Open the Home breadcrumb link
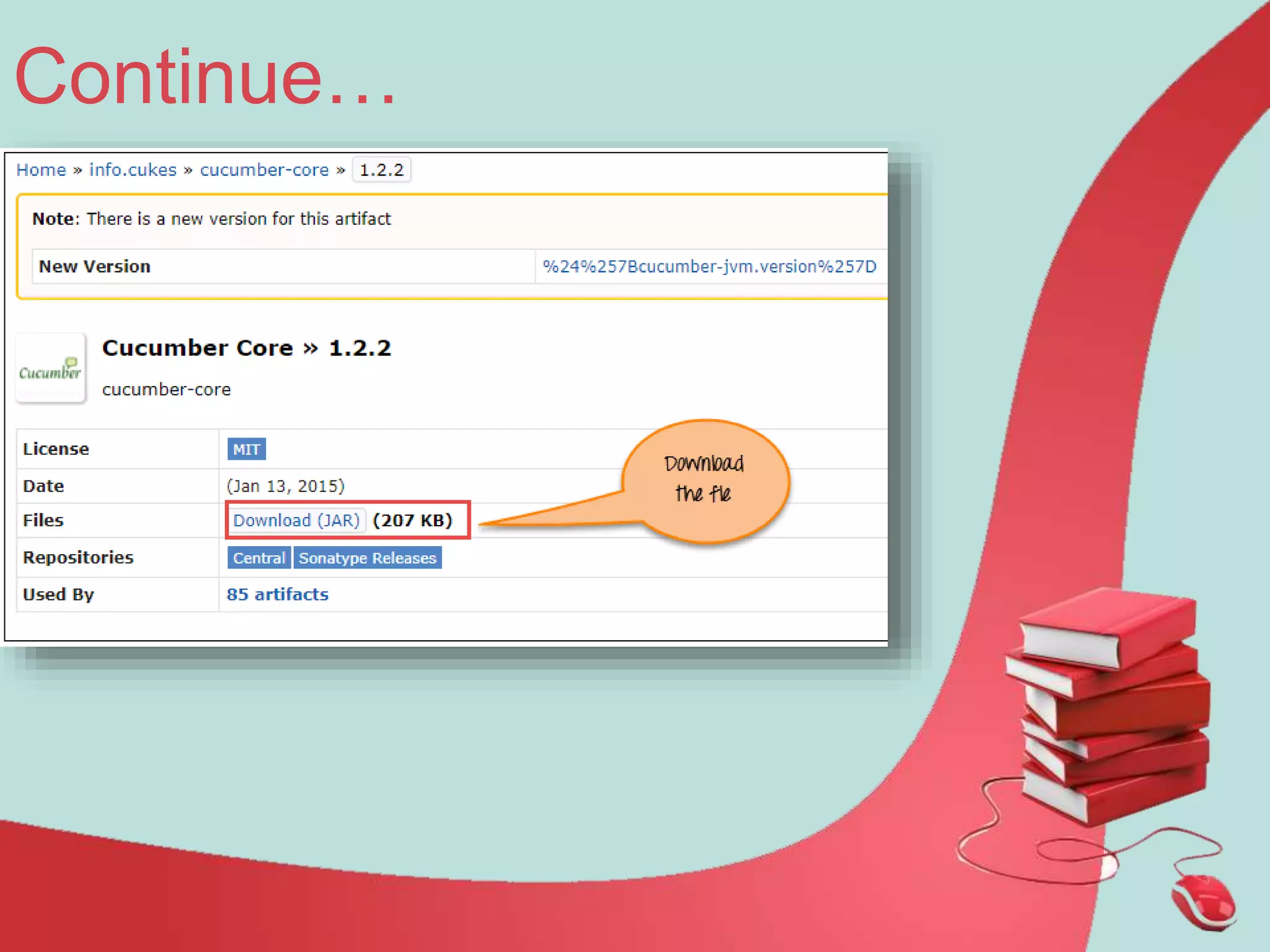Viewport: 1270px width, 952px height. pos(41,170)
